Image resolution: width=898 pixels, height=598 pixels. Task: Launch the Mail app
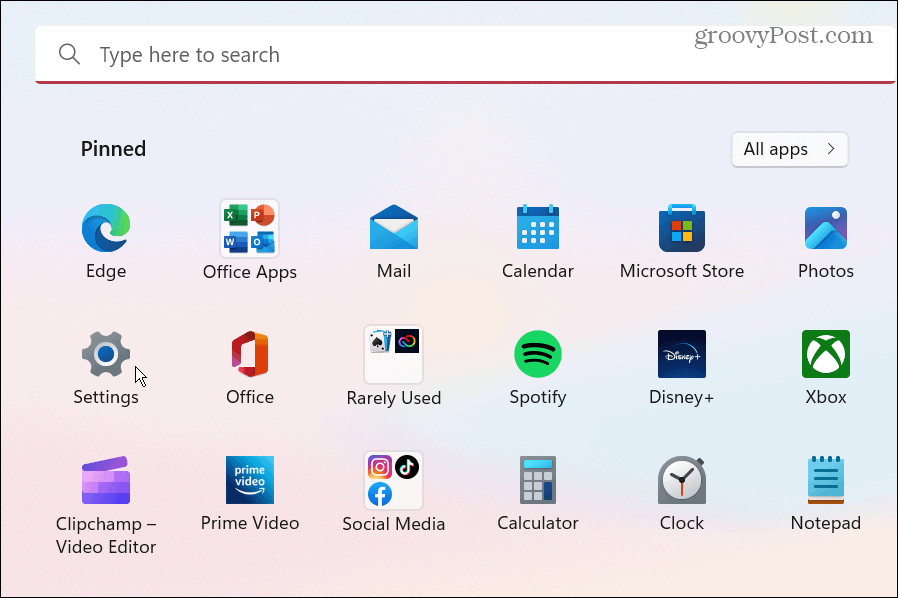[x=393, y=227]
